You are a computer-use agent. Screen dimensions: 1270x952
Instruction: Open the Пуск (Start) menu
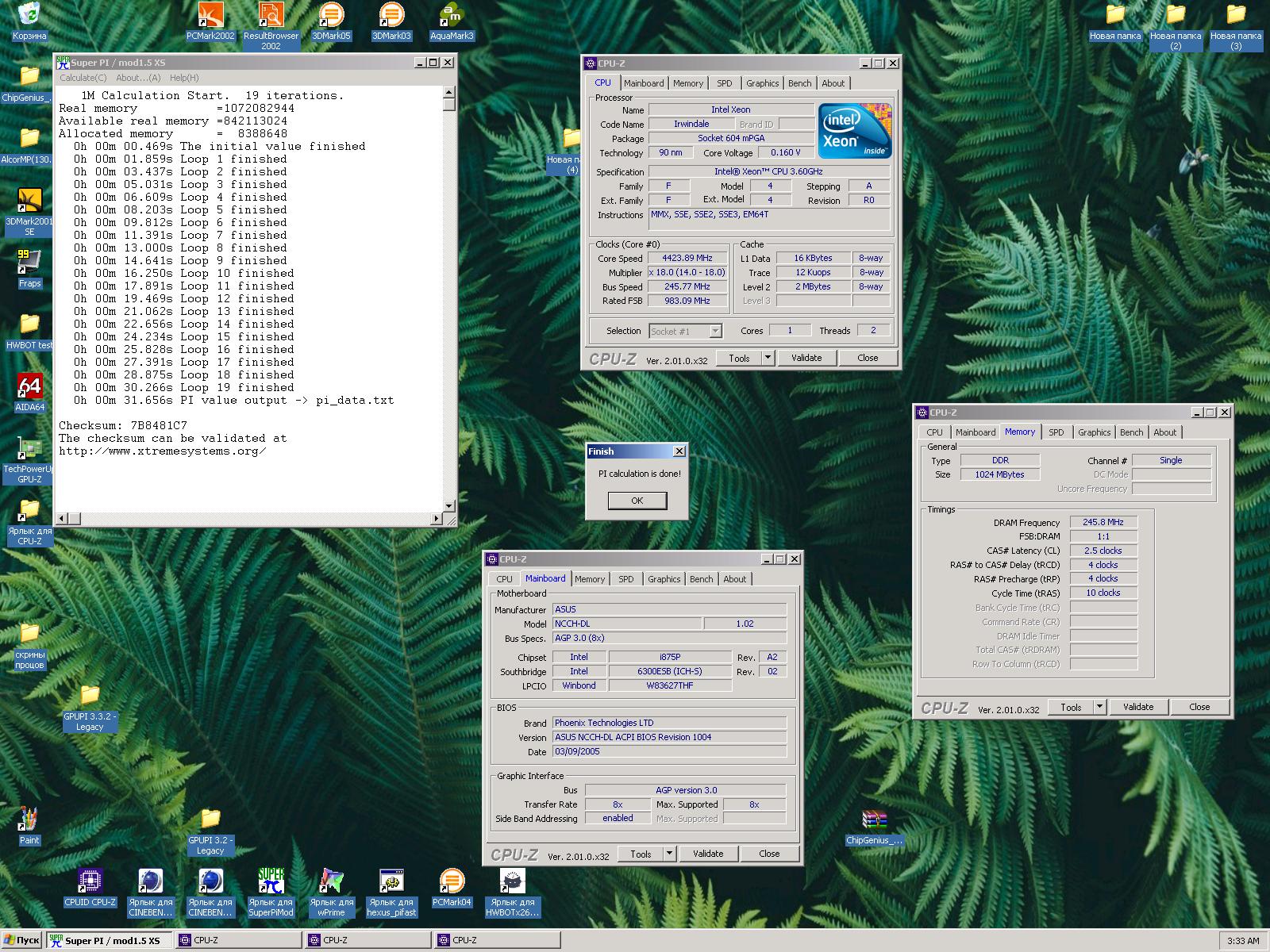(21, 940)
